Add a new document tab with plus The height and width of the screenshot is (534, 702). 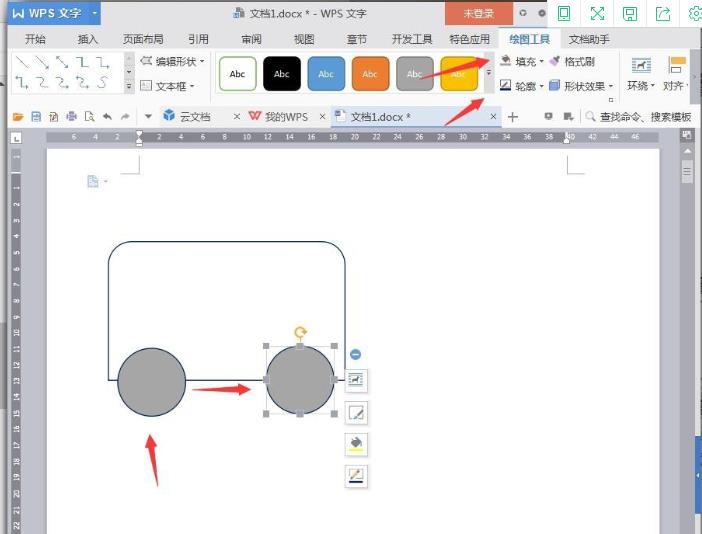click(x=513, y=117)
